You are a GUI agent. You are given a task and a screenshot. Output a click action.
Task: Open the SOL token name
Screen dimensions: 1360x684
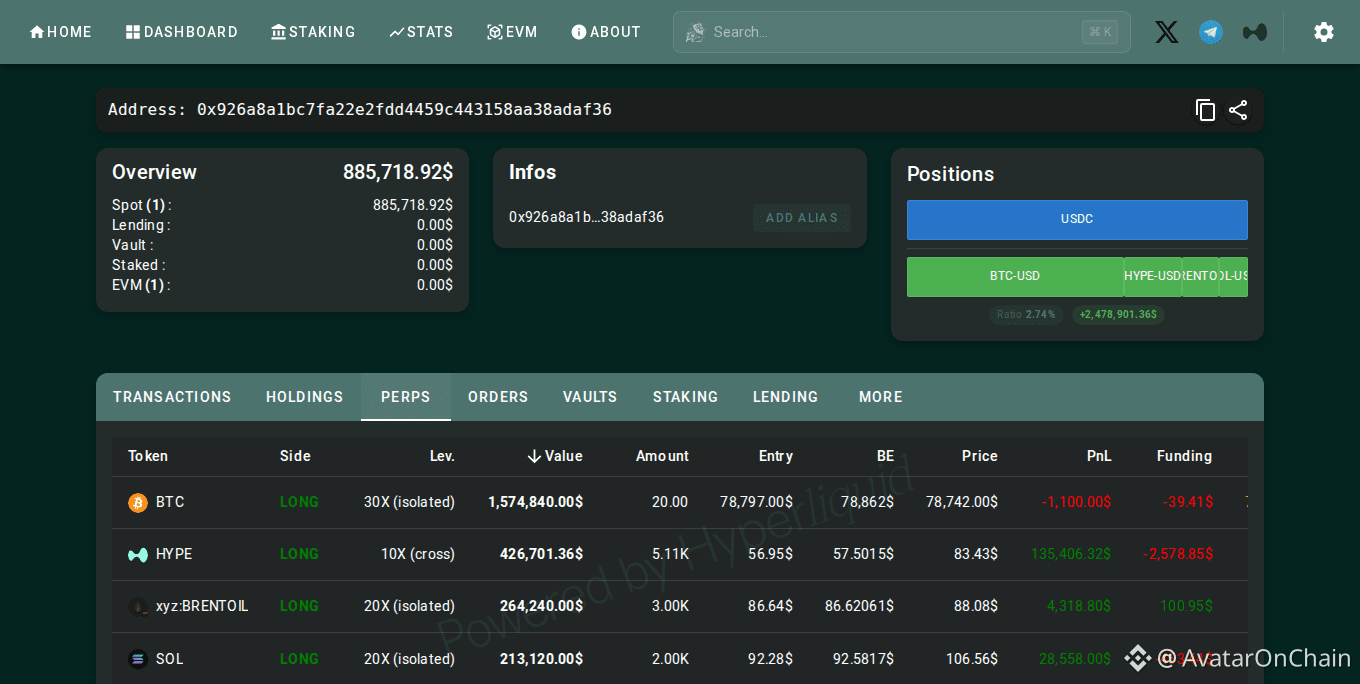point(170,659)
